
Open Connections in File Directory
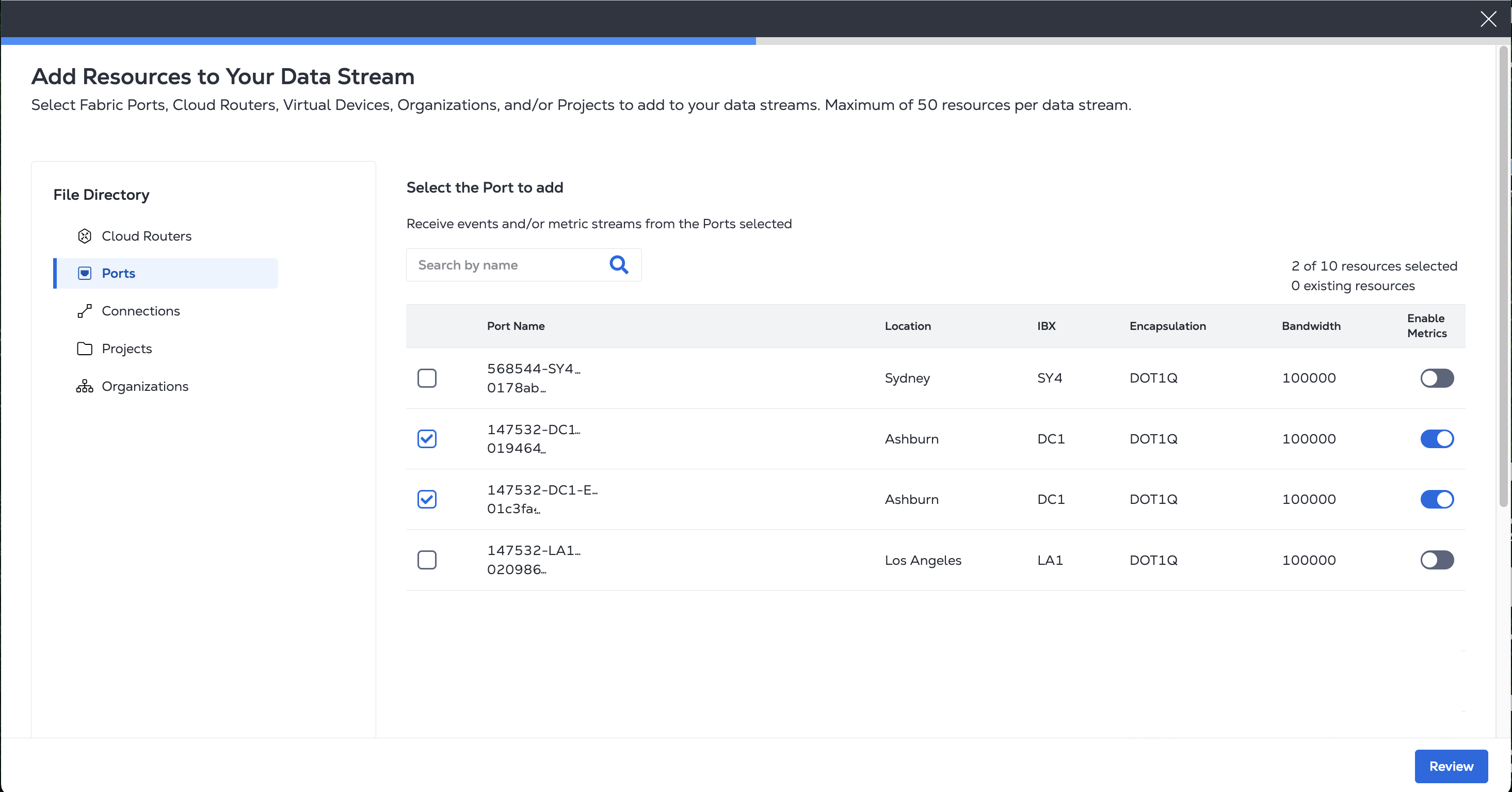[141, 311]
